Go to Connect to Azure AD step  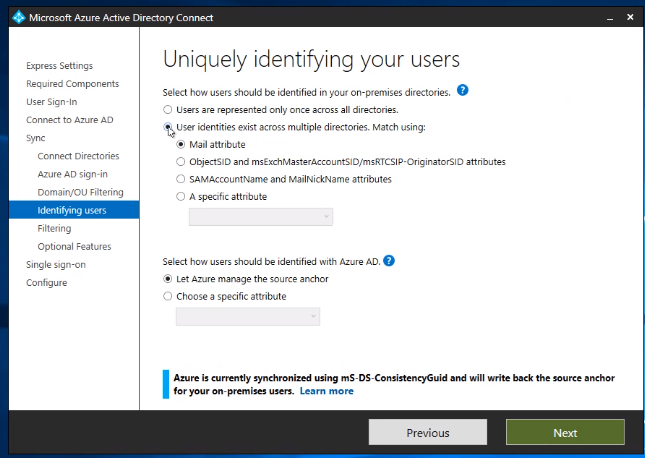click(x=70, y=120)
